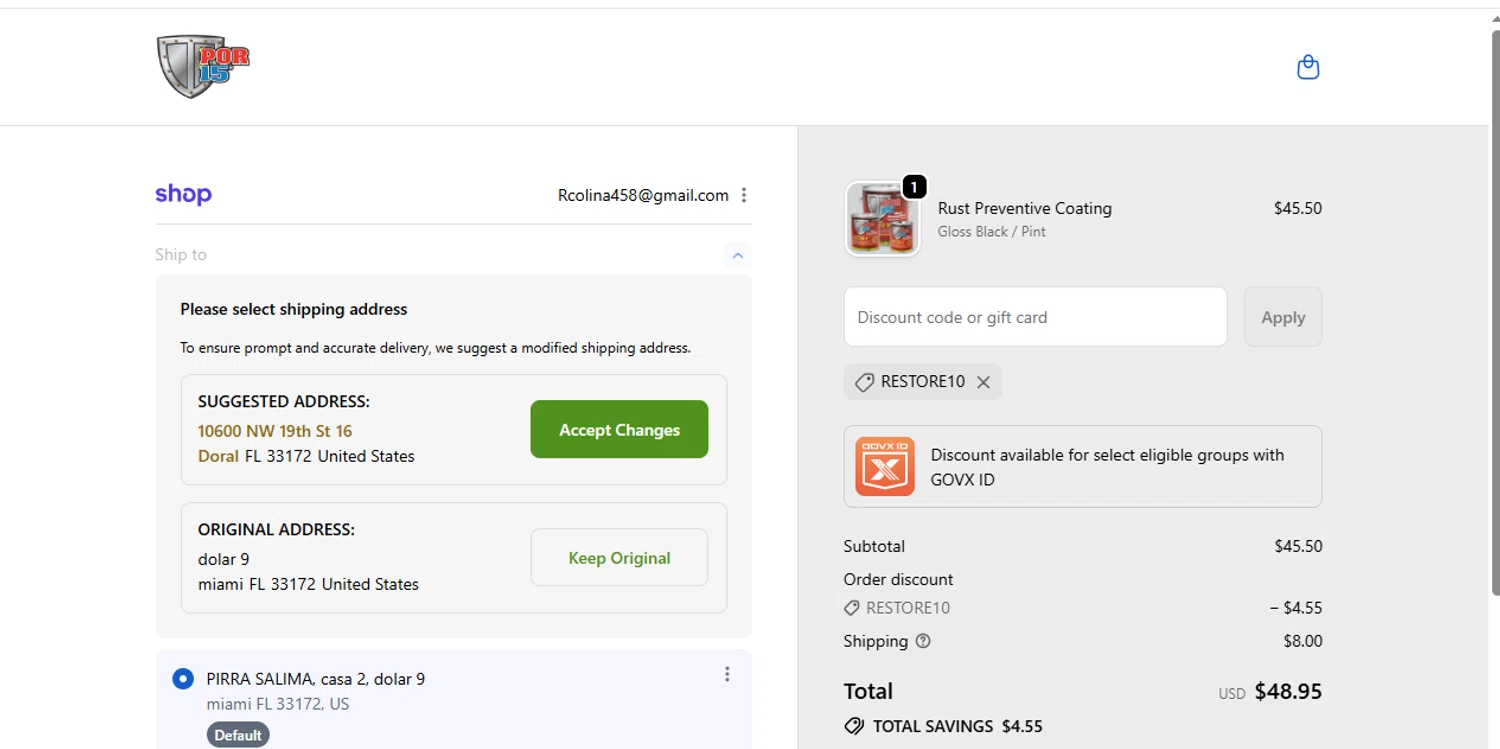Click the "Default" address badge

tap(238, 735)
